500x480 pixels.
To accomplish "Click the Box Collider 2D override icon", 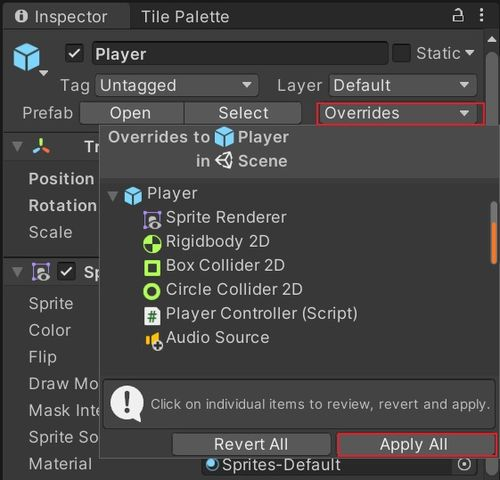I will point(152,268).
